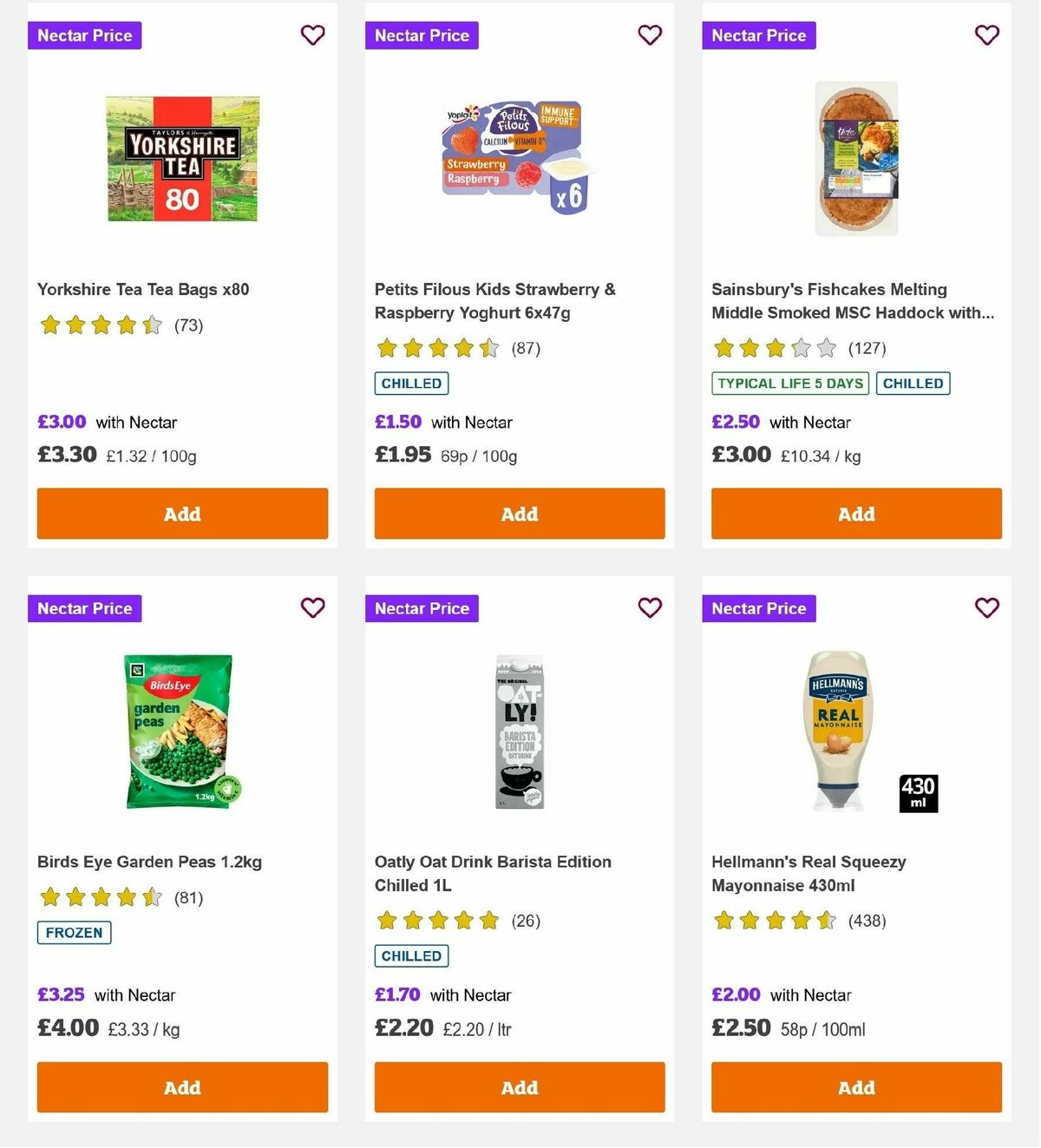Click the CHILLED badge under Oatly Oat Drink
This screenshot has width=1041, height=1148.
(410, 955)
